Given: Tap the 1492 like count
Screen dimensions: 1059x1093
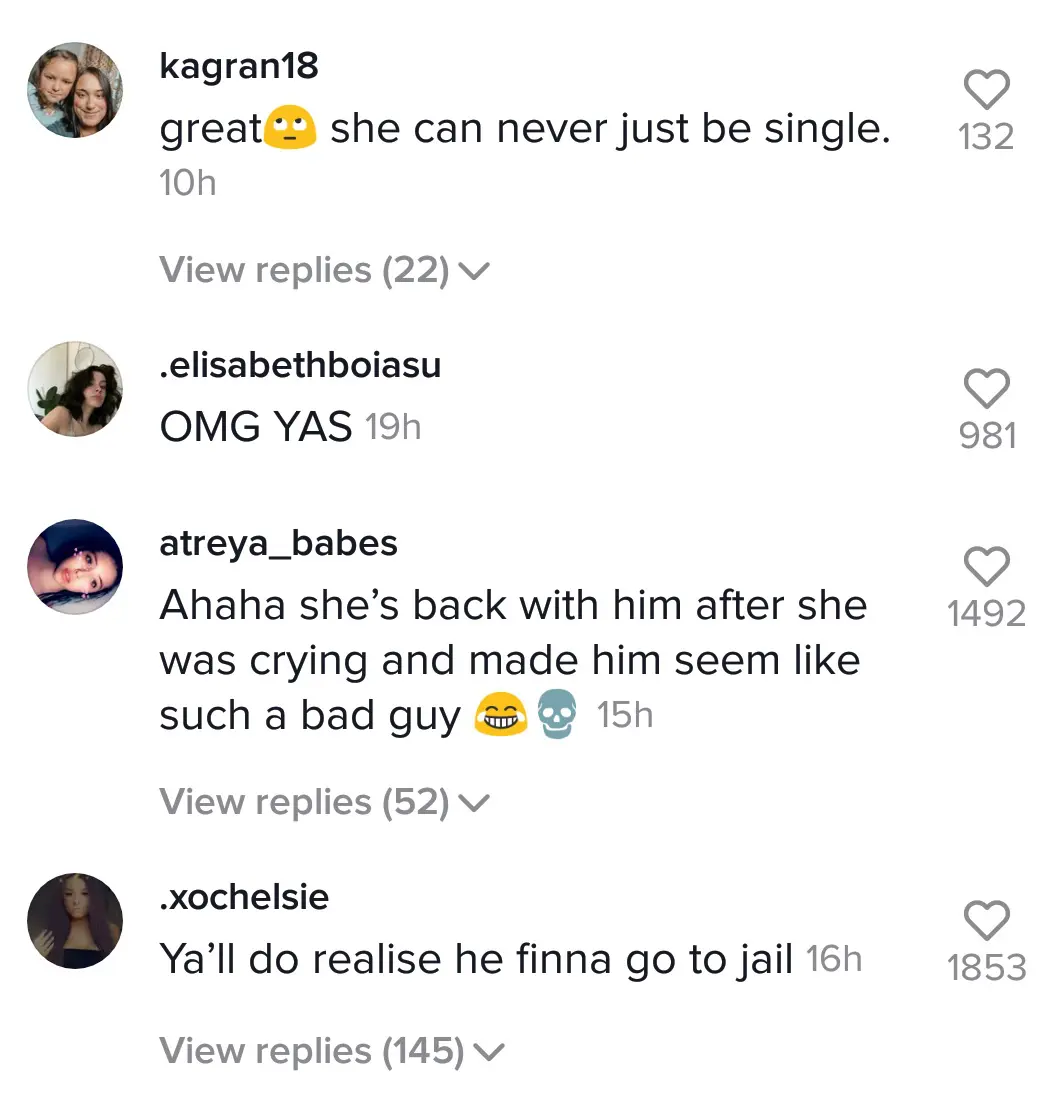Looking at the screenshot, I should 986,614.
